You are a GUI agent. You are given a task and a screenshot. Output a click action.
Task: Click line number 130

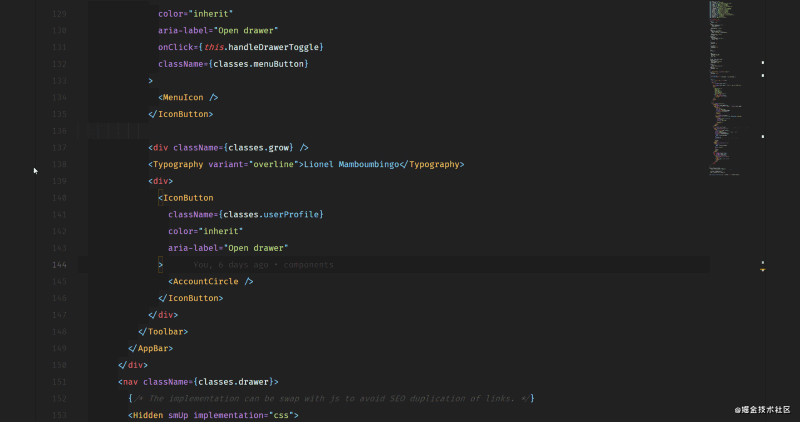[59, 31]
